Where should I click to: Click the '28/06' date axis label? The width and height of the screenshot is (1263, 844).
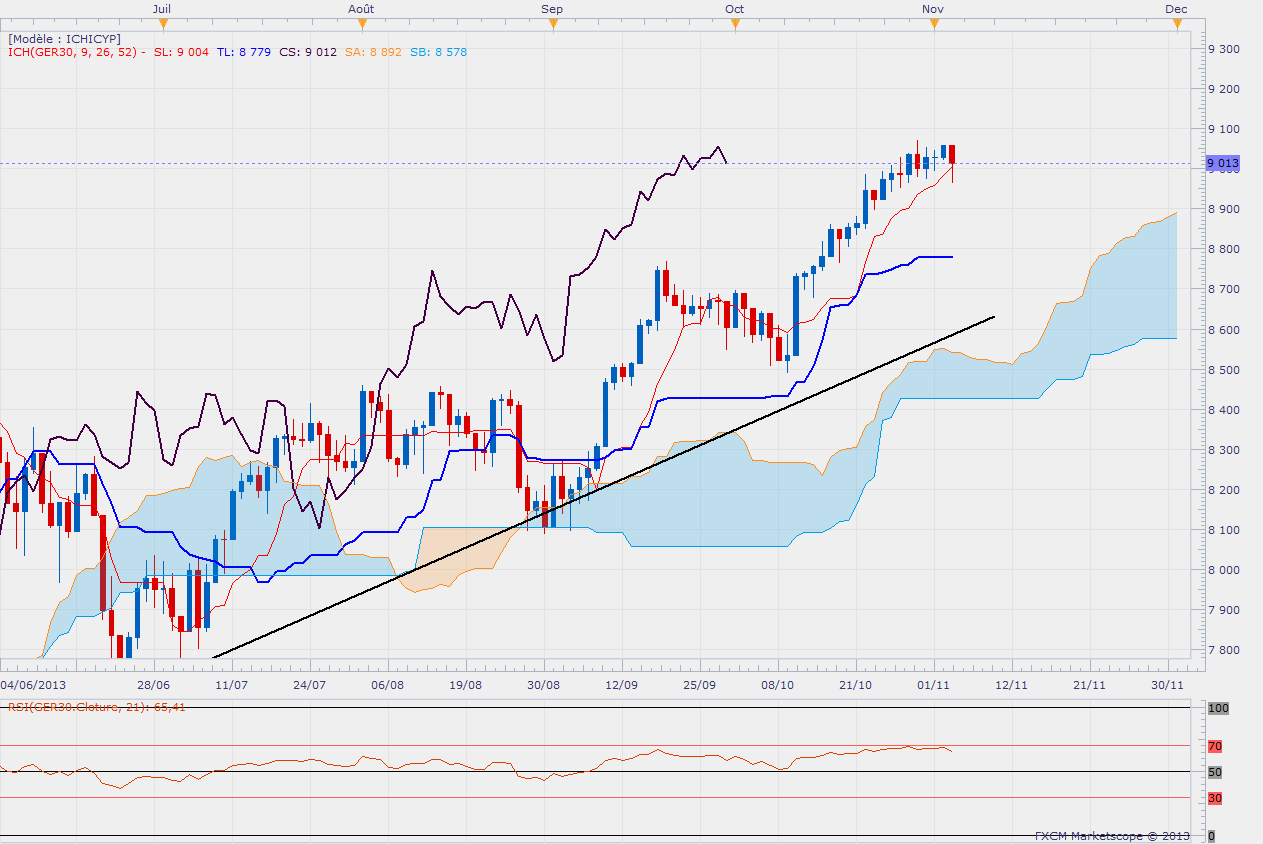click(x=153, y=684)
